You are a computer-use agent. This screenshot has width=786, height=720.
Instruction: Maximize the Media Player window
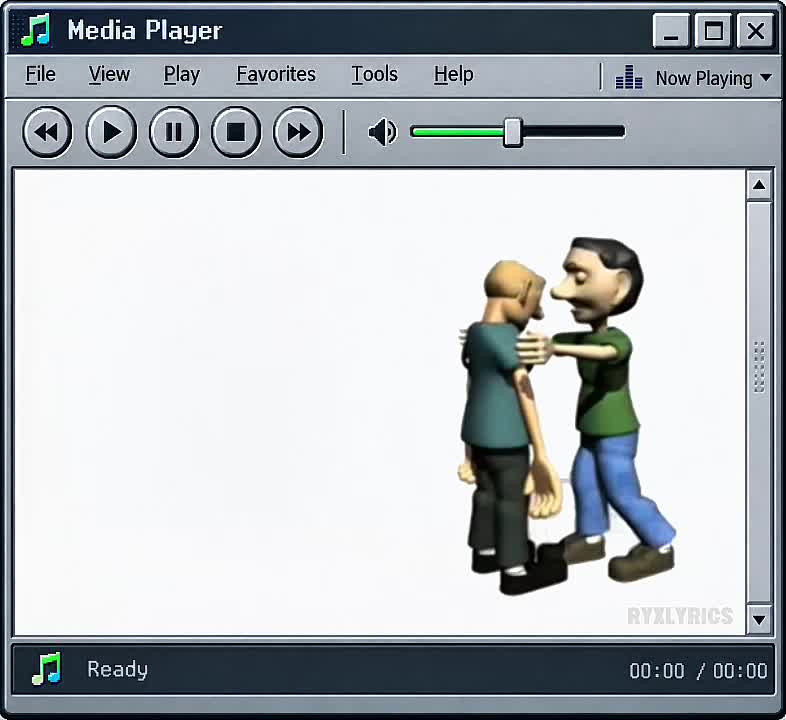coord(713,31)
